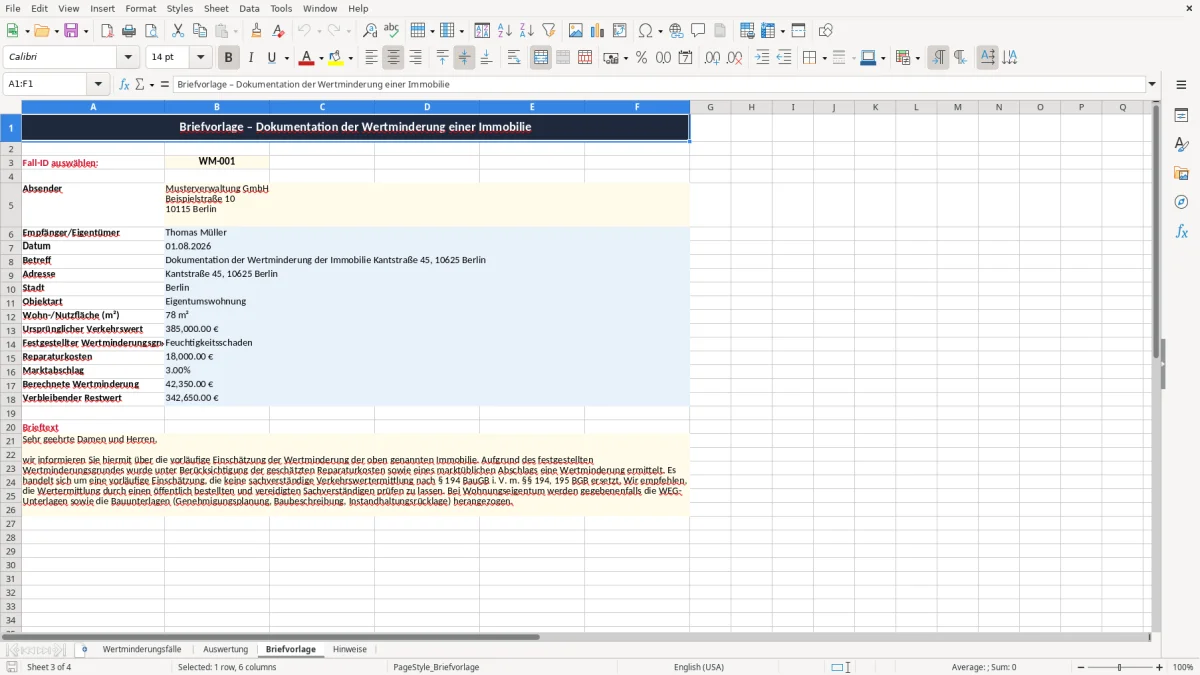Export directly as PDF
Screen dimensions: 1200x675
click(107, 31)
